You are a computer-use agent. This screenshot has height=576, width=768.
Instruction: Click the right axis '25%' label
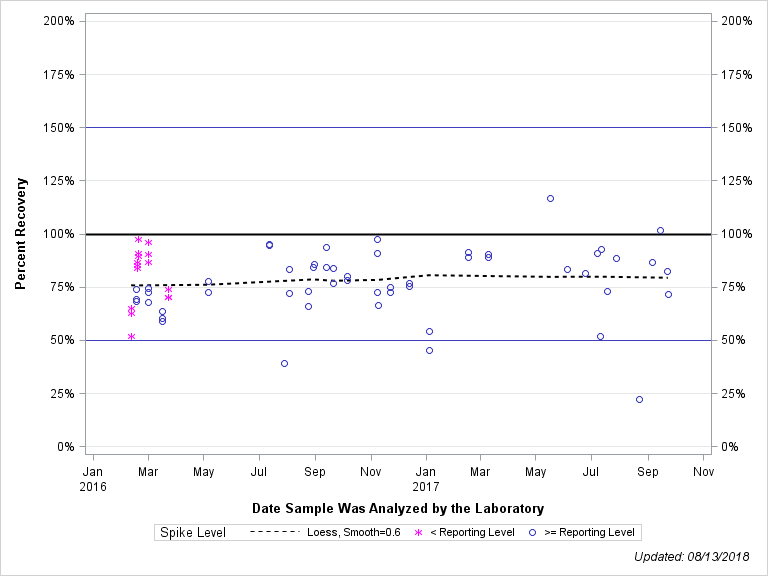[733, 394]
